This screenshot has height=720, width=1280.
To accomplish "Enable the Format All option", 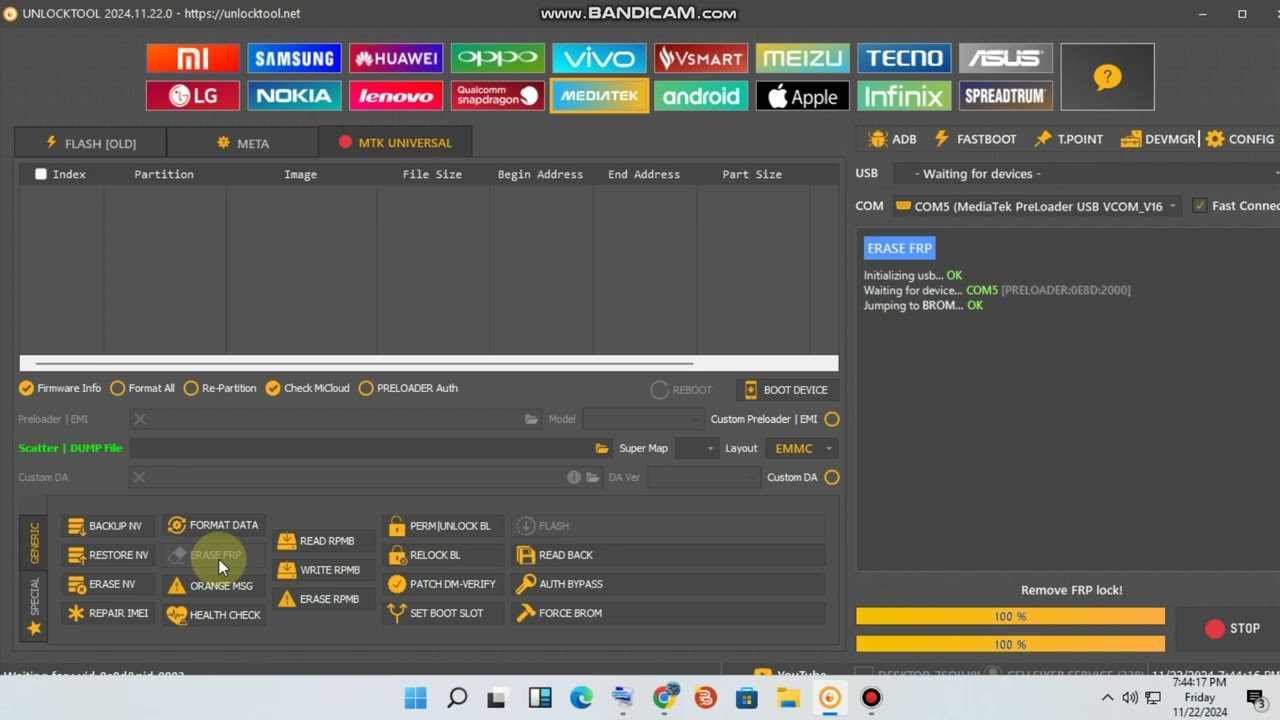I will (x=142, y=388).
